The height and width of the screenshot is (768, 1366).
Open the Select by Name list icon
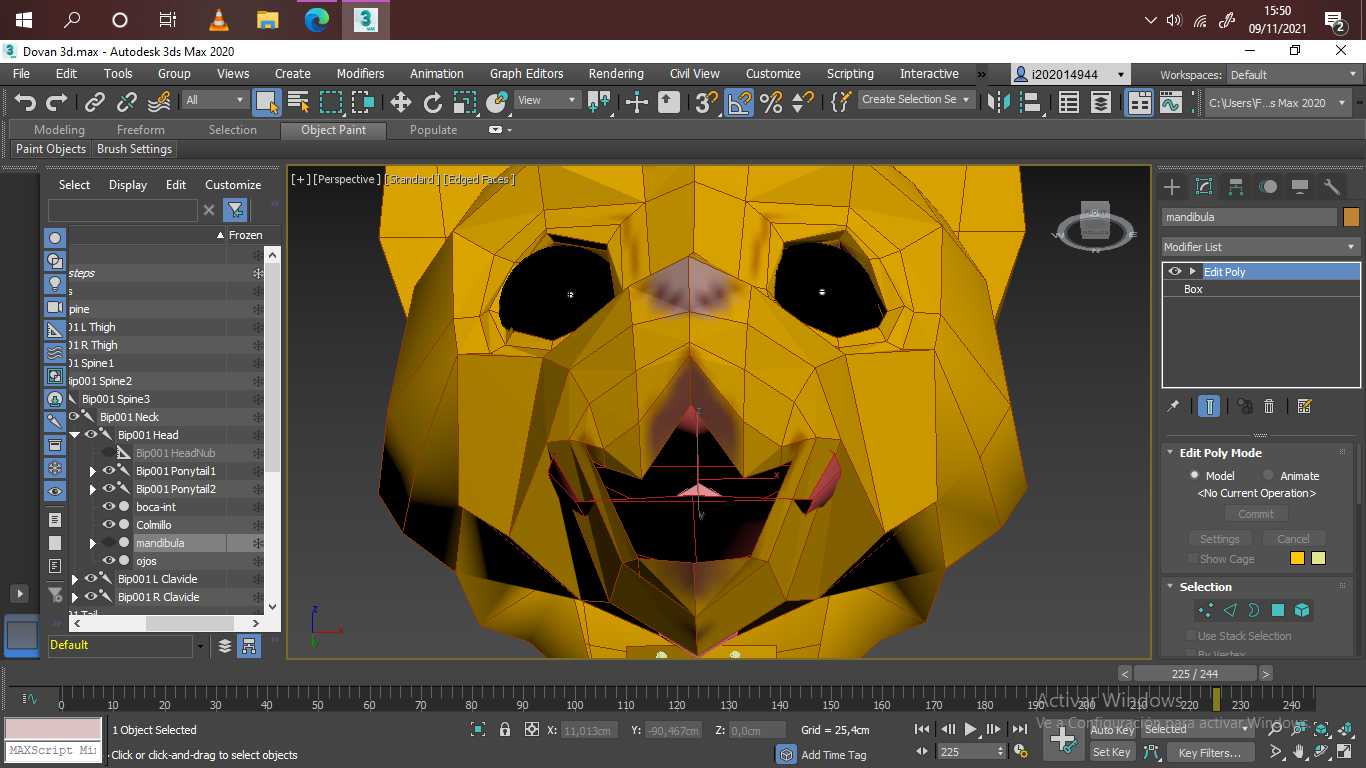pos(298,101)
